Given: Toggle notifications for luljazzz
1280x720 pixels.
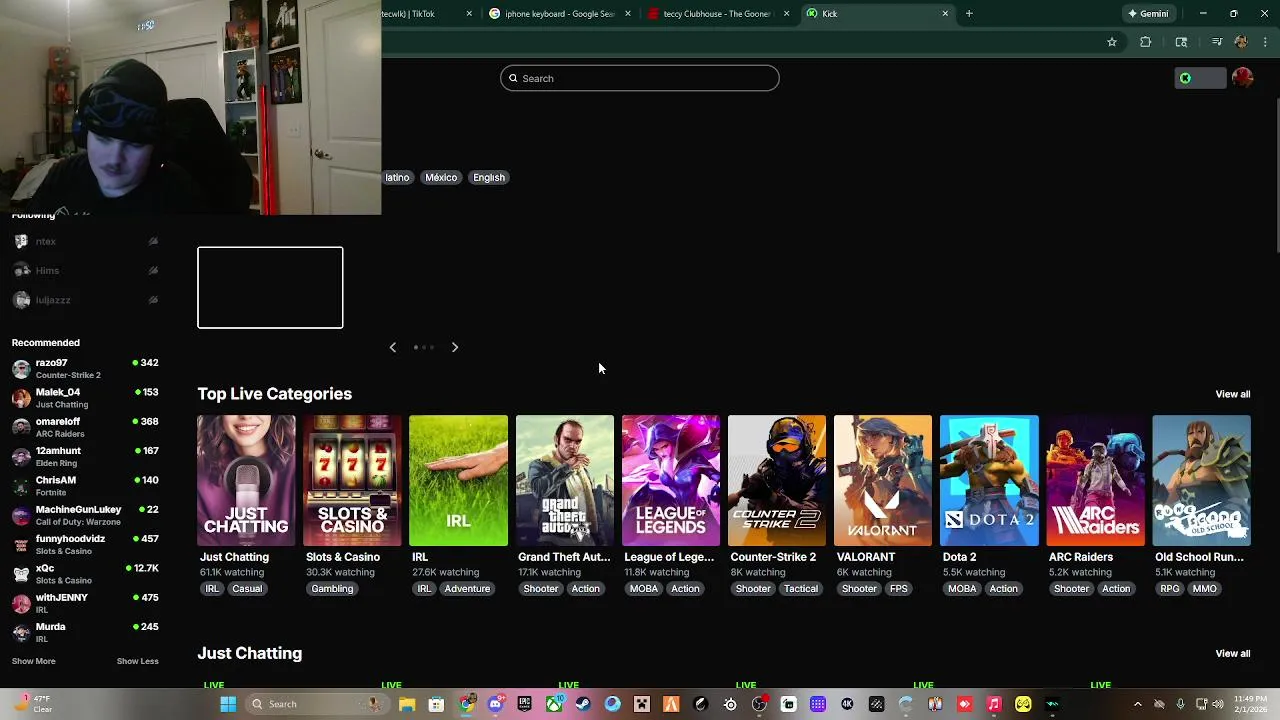Looking at the screenshot, I should pyautogui.click(x=153, y=300).
